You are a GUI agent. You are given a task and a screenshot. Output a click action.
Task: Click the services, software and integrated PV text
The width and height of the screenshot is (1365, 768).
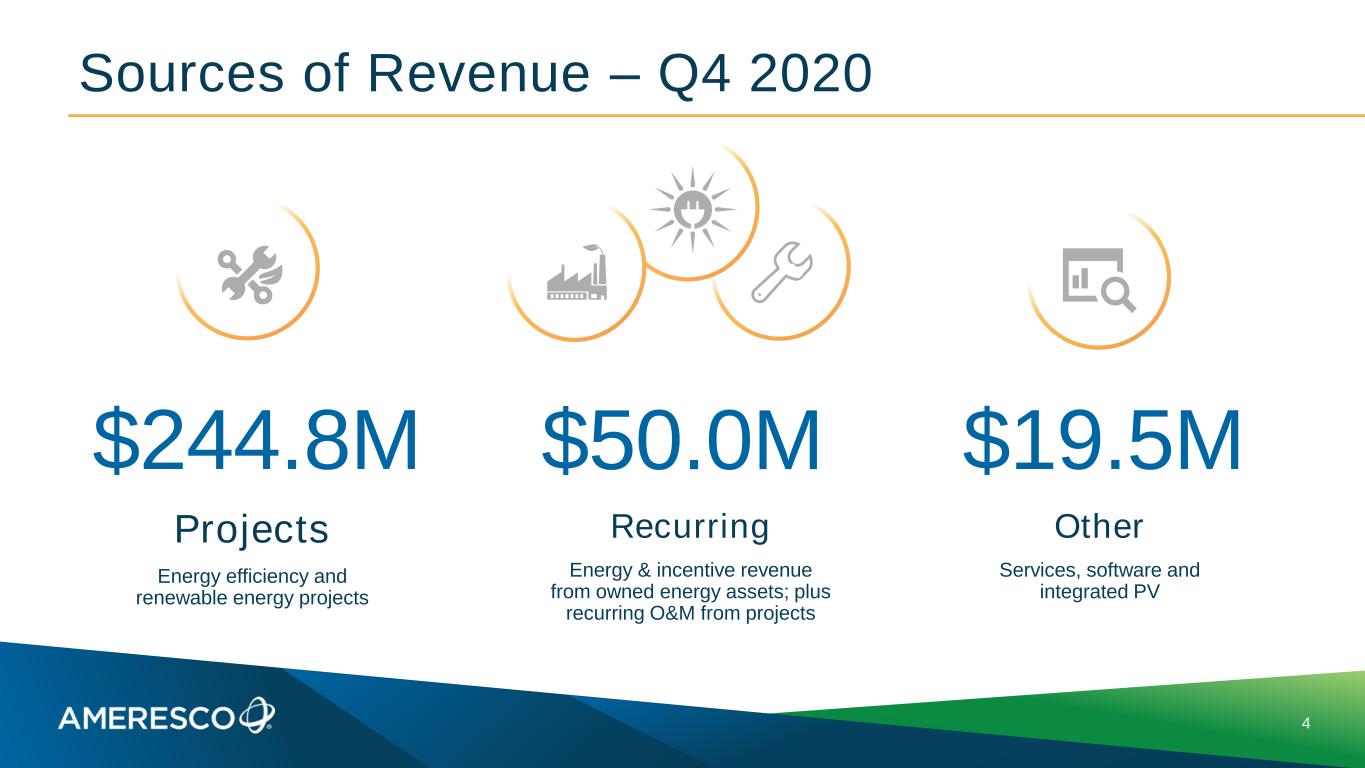1099,581
